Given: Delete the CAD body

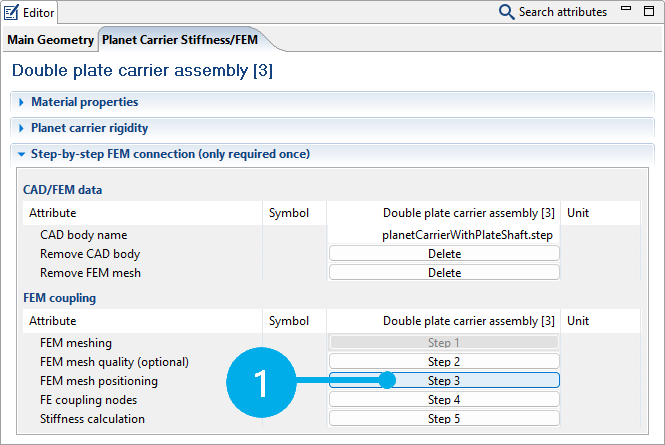Looking at the screenshot, I should click(444, 254).
